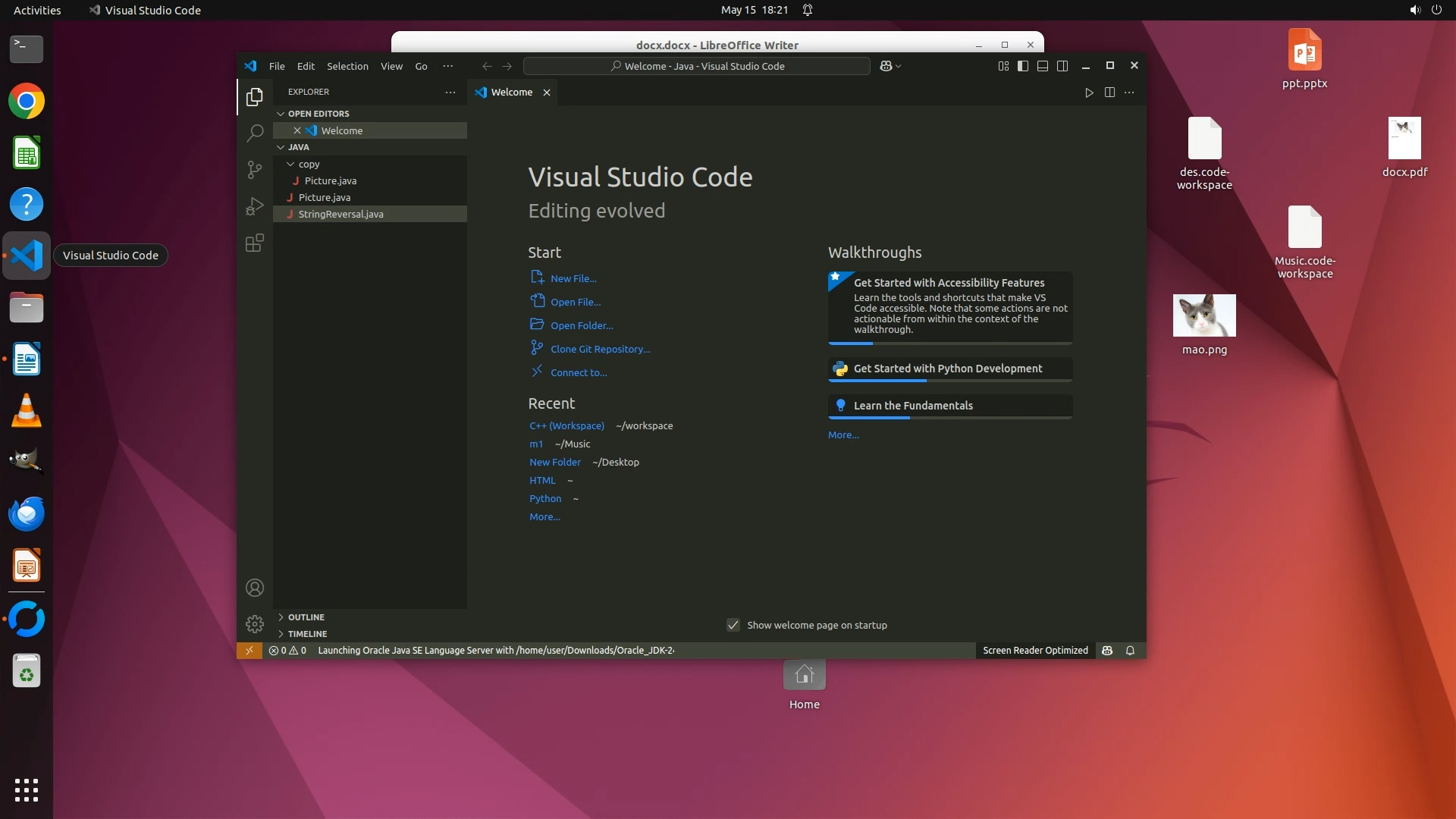Collapse the copy folder in explorer

290,164
